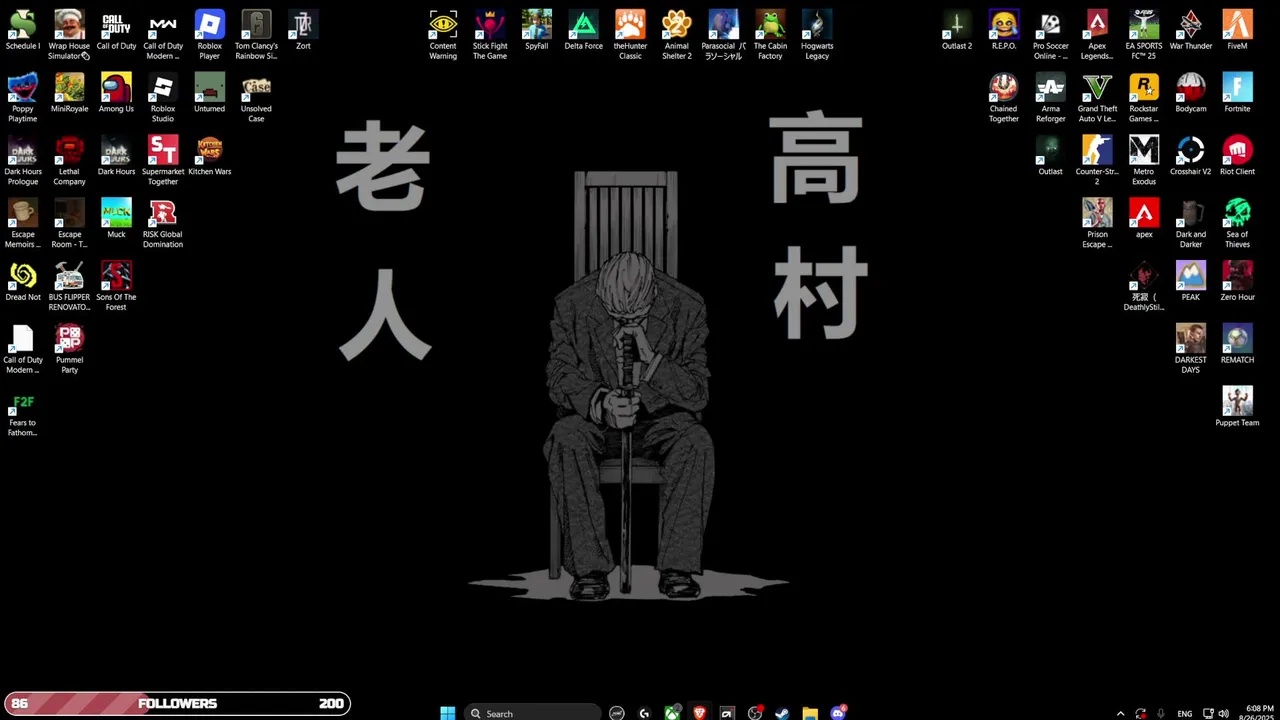Open the War Thunder icon
Image resolution: width=1280 pixels, height=720 pixels.
[x=1191, y=31]
